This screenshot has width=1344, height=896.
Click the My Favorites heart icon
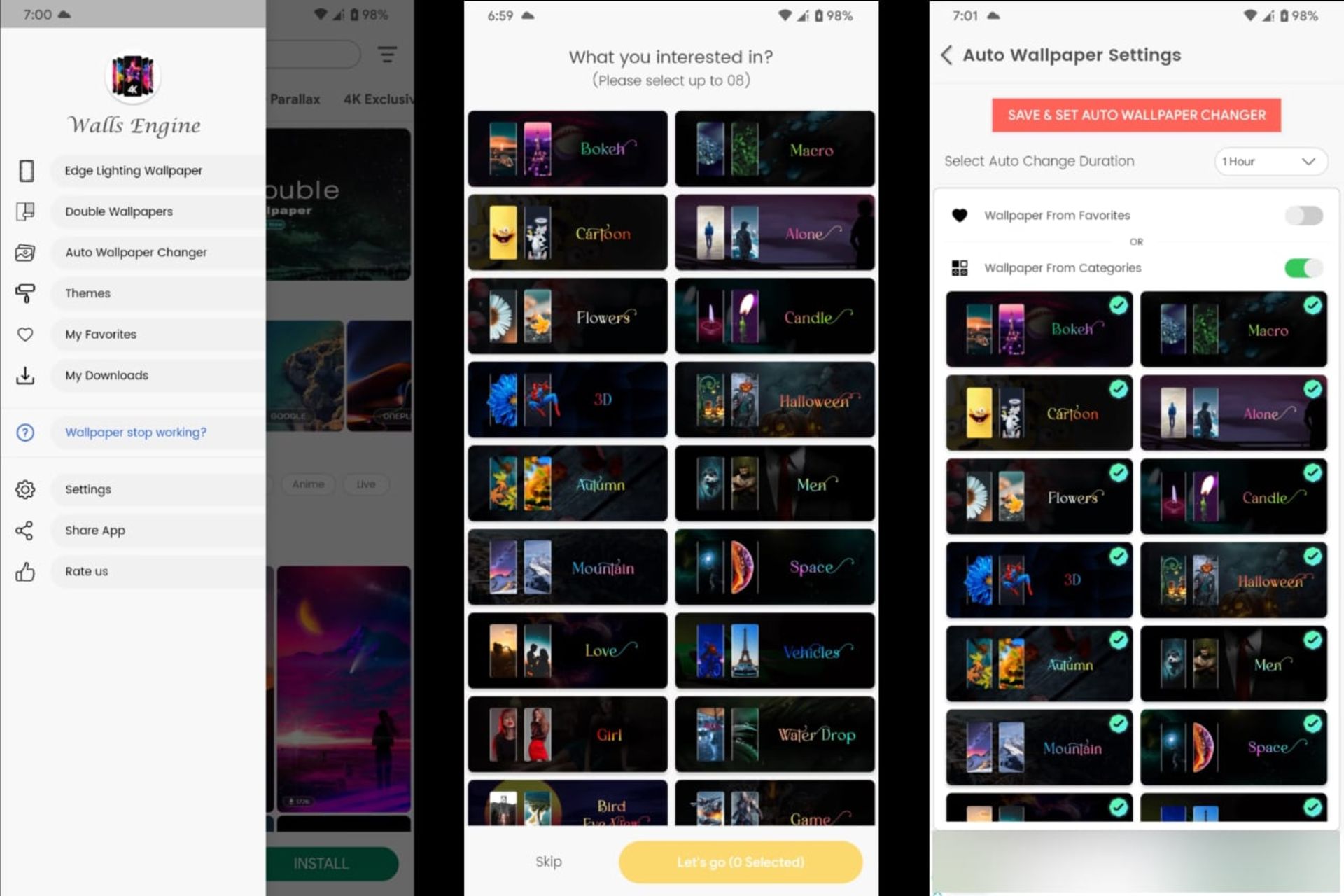[x=26, y=334]
